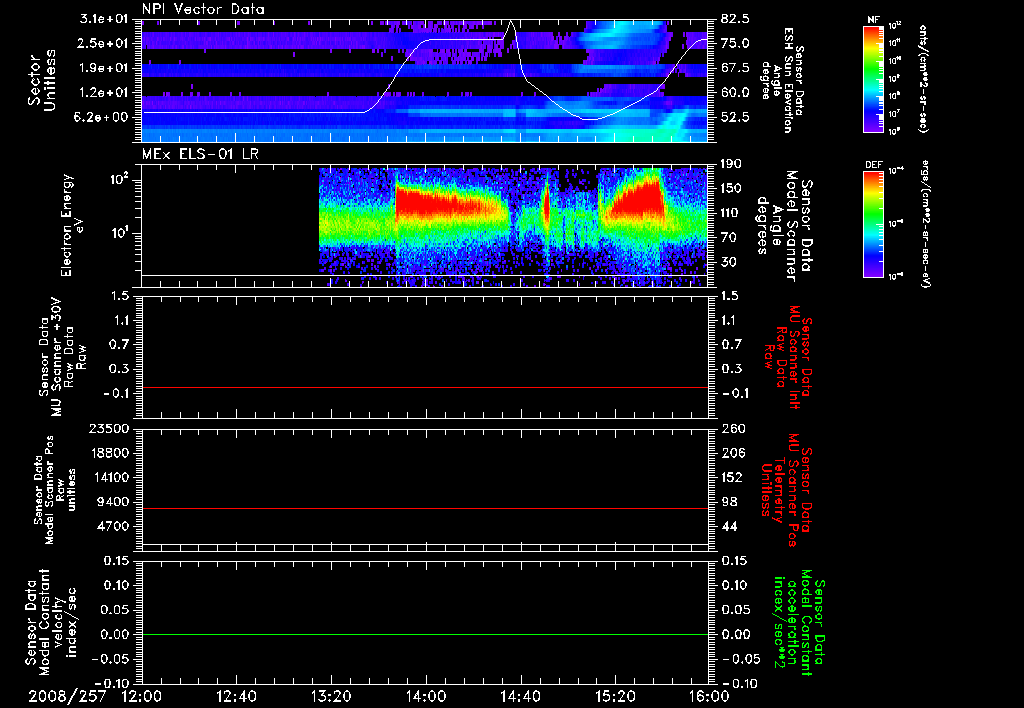Click the 'Model Scanner Angle degrees' right label
The width and height of the screenshot is (1024, 708).
point(786,226)
